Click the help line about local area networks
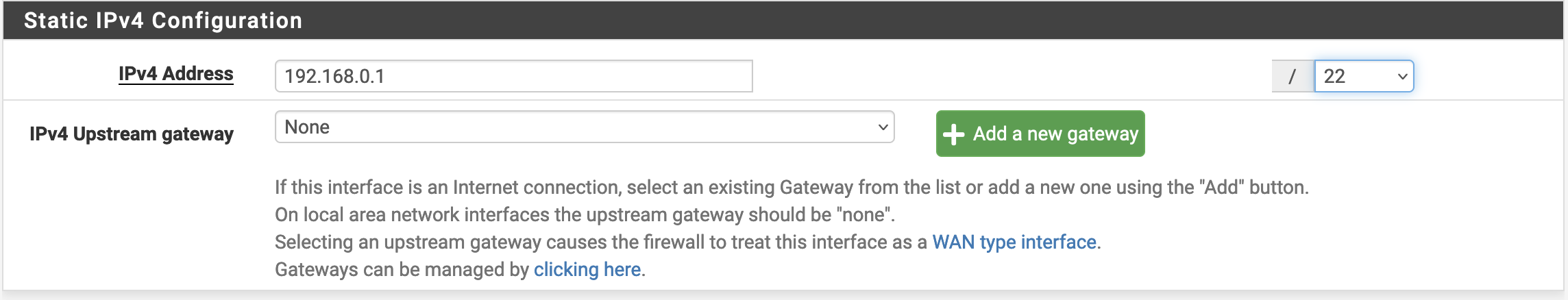The height and width of the screenshot is (300, 1568). (585, 214)
